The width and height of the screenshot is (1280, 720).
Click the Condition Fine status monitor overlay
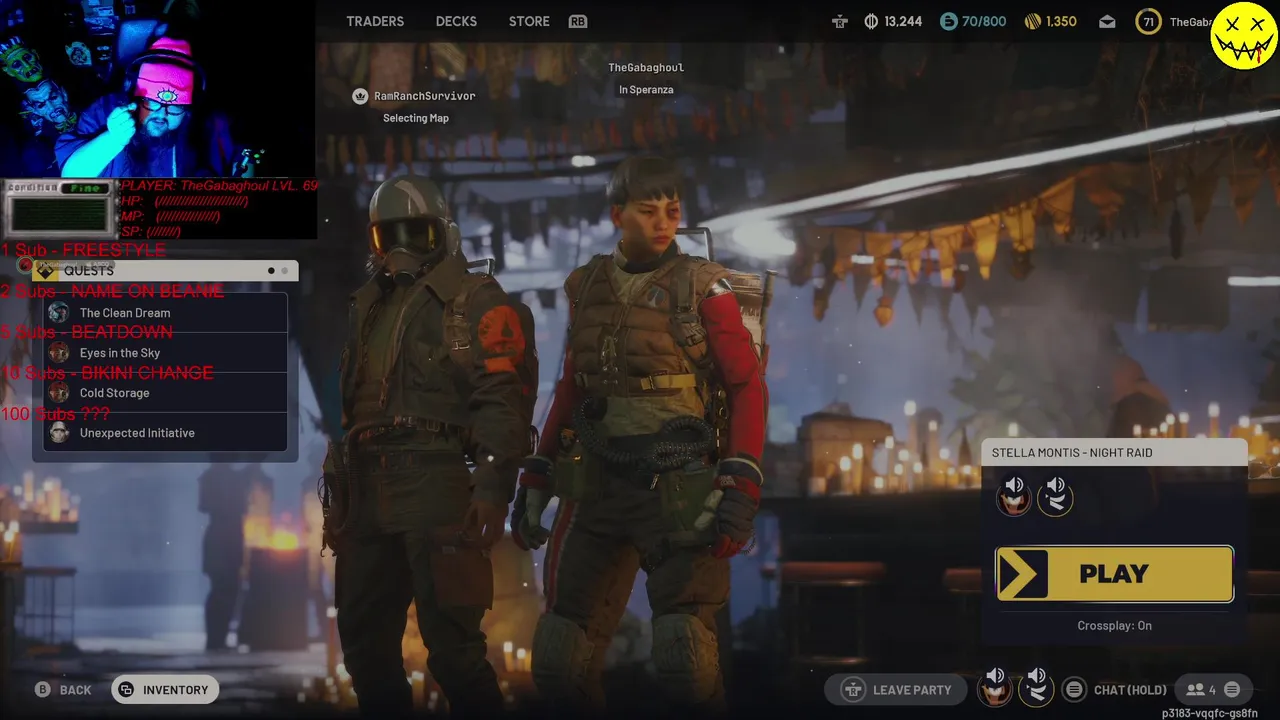(58, 208)
